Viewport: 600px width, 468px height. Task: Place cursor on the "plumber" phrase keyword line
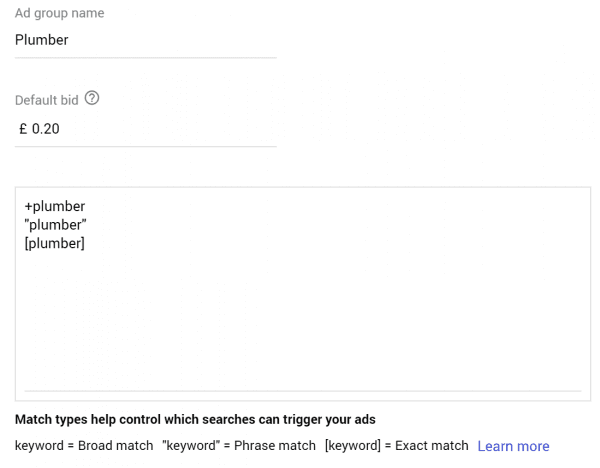[x=55, y=225]
